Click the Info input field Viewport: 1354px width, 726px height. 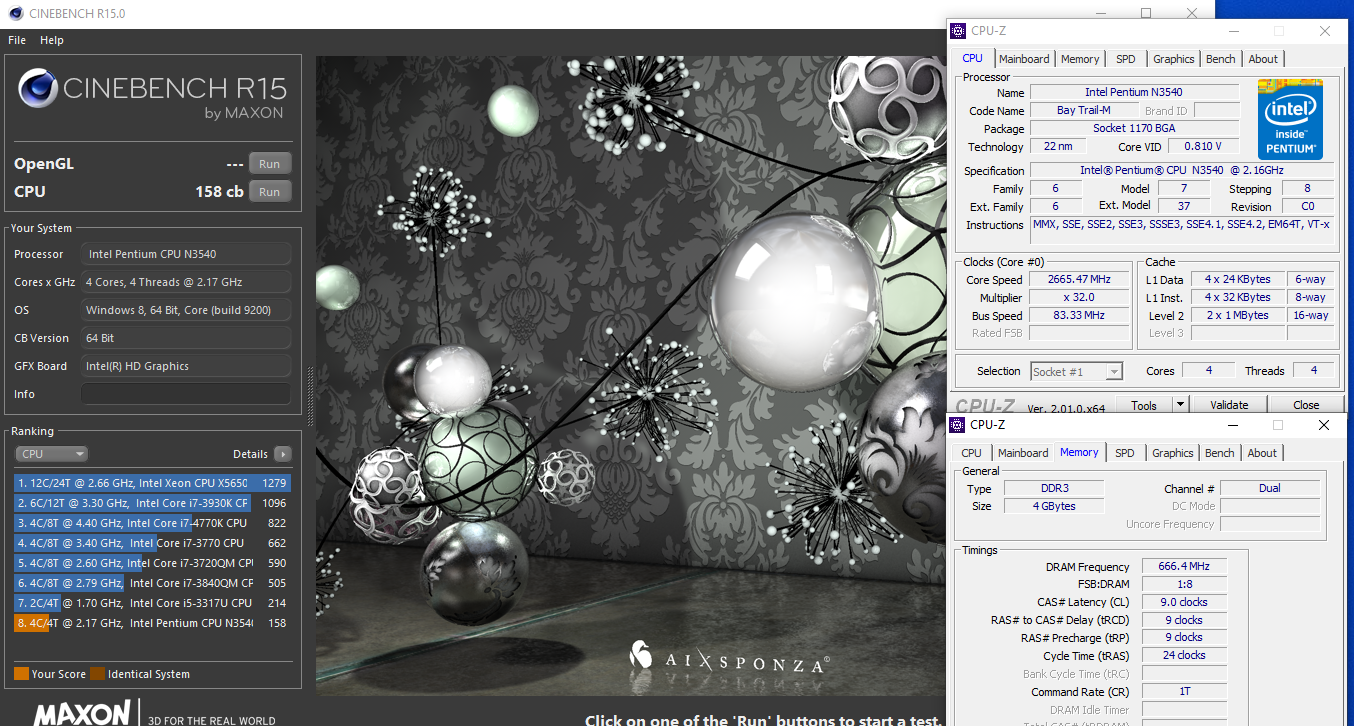click(186, 394)
